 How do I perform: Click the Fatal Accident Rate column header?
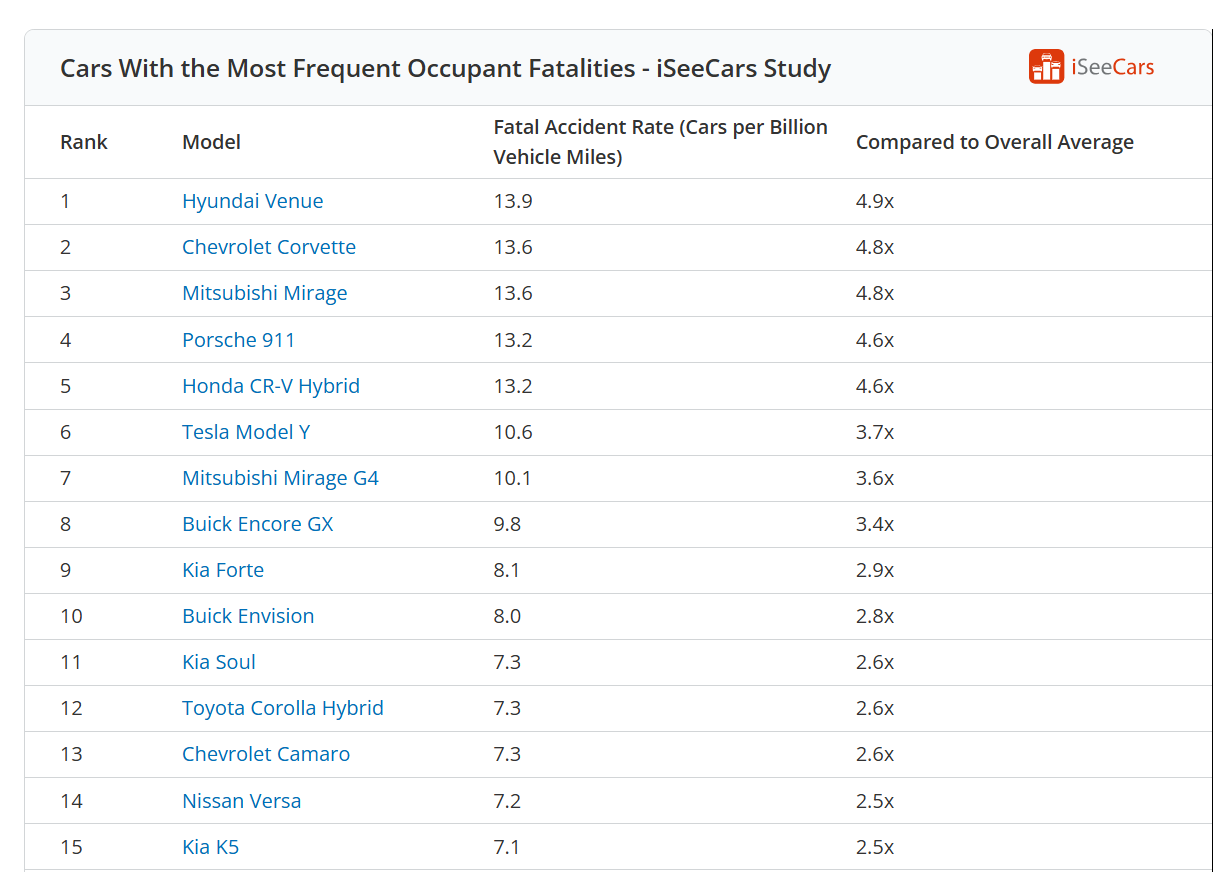[x=661, y=142]
